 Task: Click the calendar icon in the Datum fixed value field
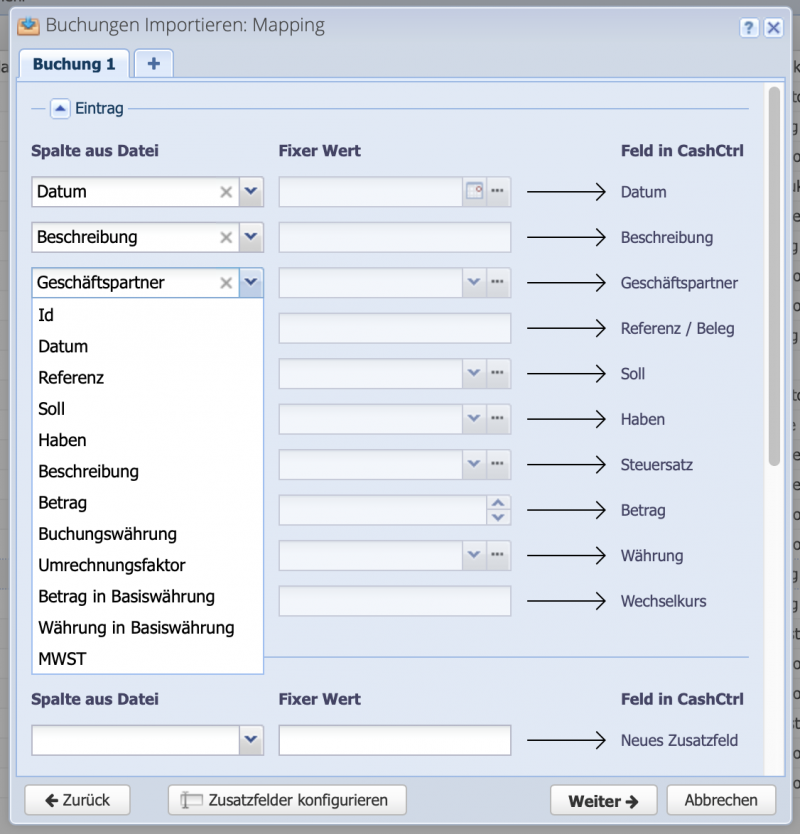pyautogui.click(x=474, y=191)
